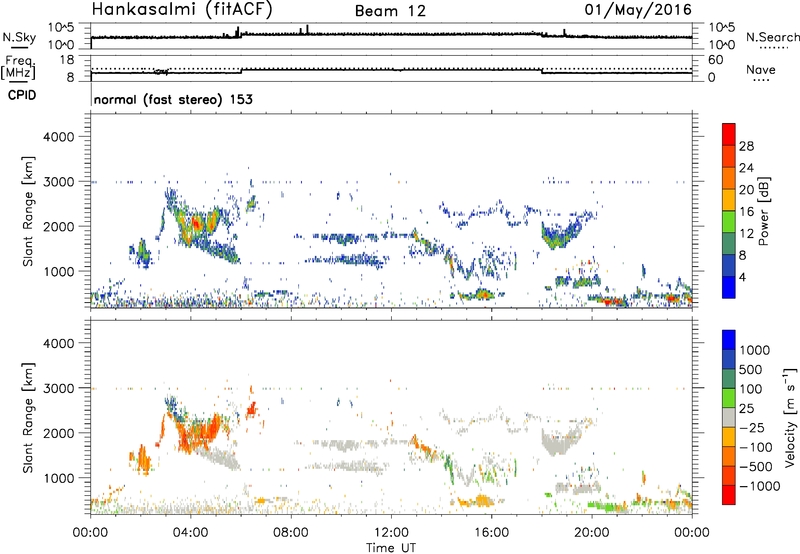800x554 pixels.
Task: Pick the light green 25–100 velocity swatch
Action: (729, 398)
